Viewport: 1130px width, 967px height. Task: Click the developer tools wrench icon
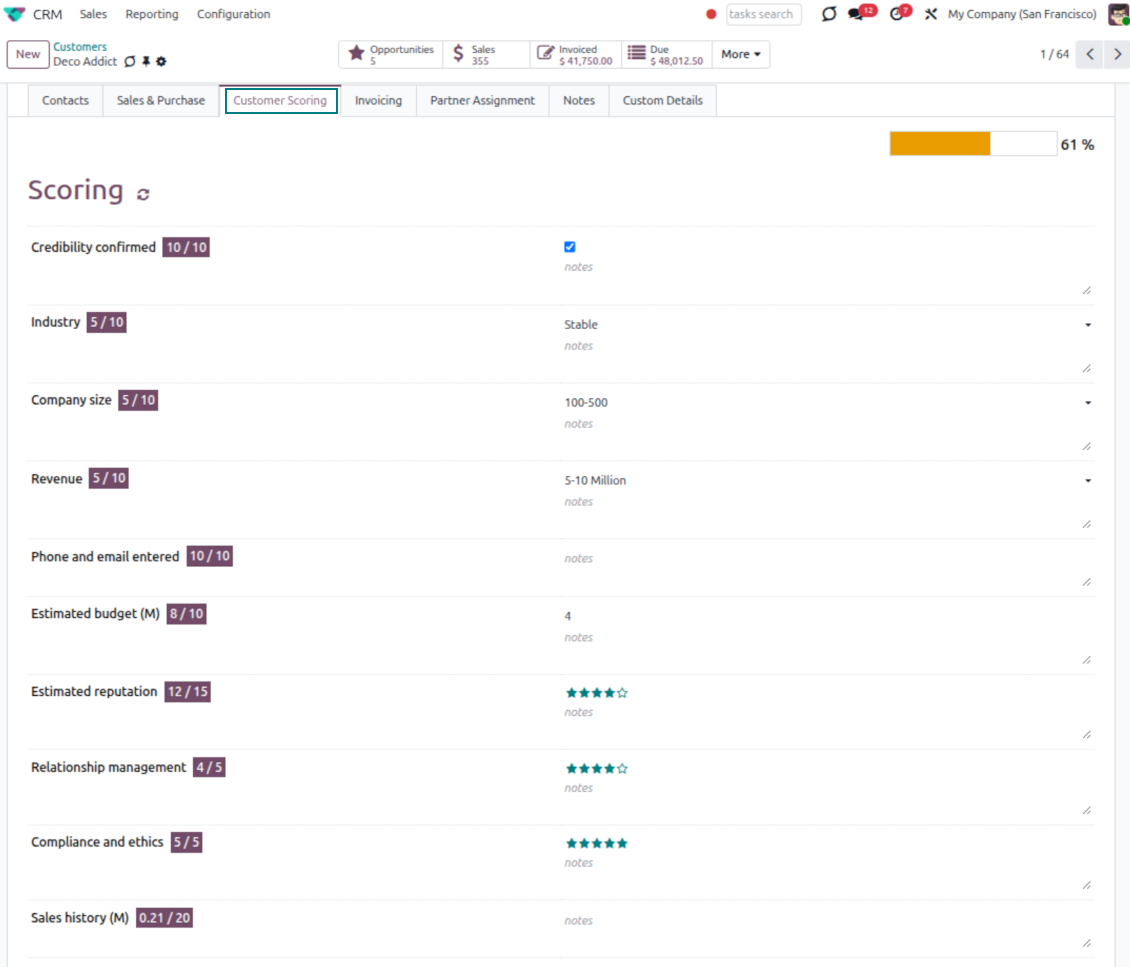coord(930,14)
